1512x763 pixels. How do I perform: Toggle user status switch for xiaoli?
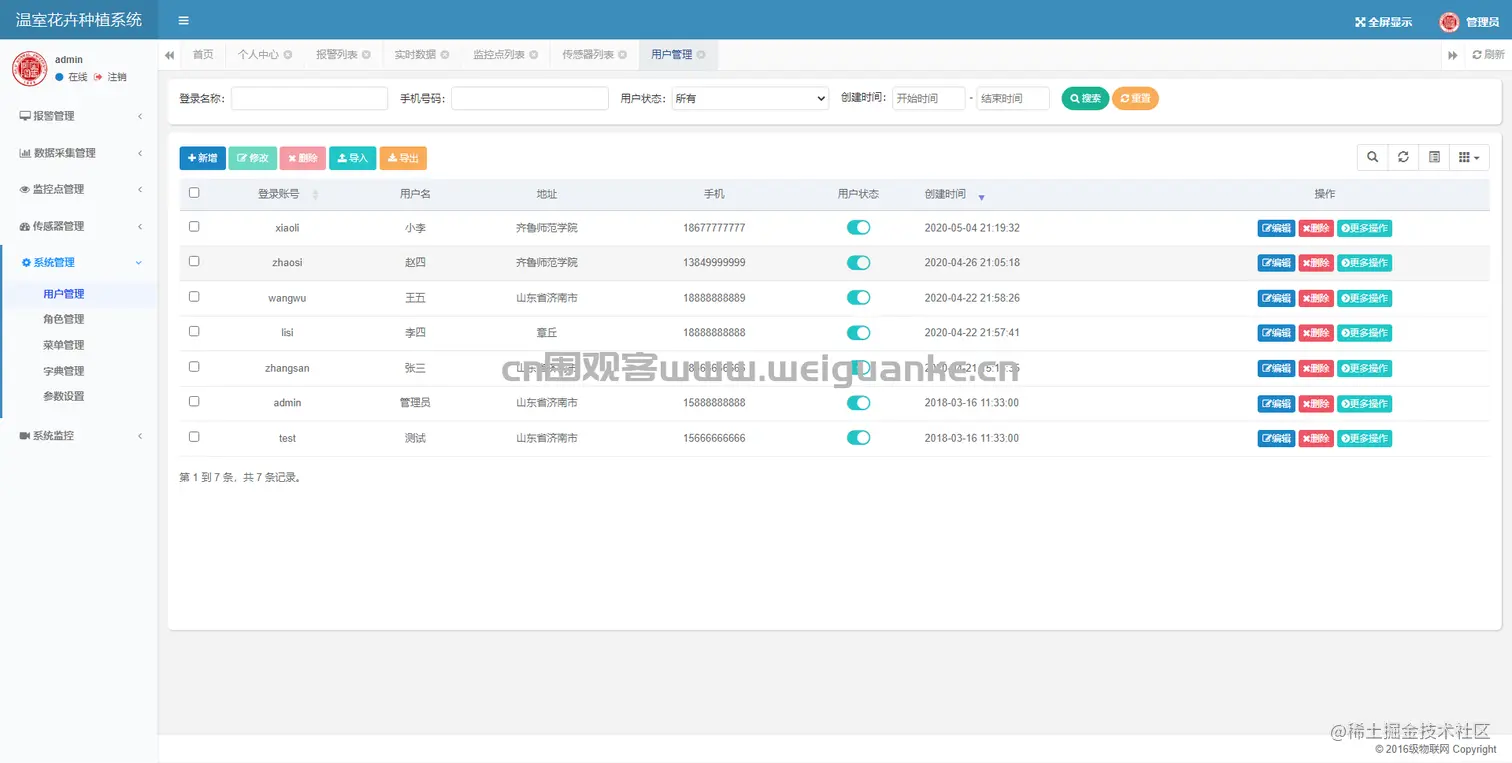858,228
